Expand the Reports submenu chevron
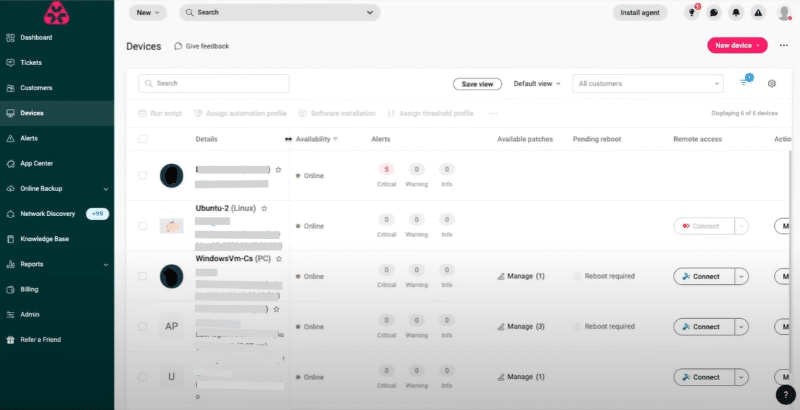800x410 pixels. (x=106, y=265)
